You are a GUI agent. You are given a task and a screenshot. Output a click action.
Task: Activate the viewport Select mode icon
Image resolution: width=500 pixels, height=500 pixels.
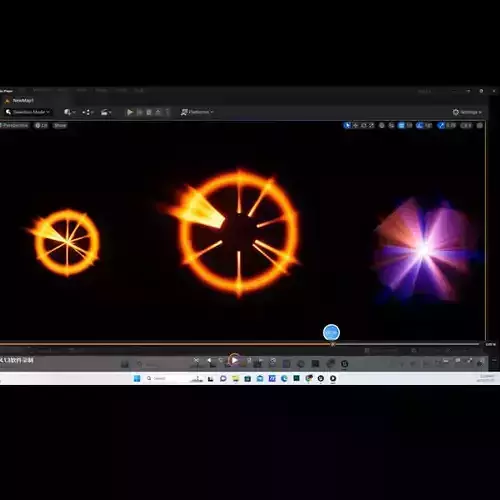[347, 125]
